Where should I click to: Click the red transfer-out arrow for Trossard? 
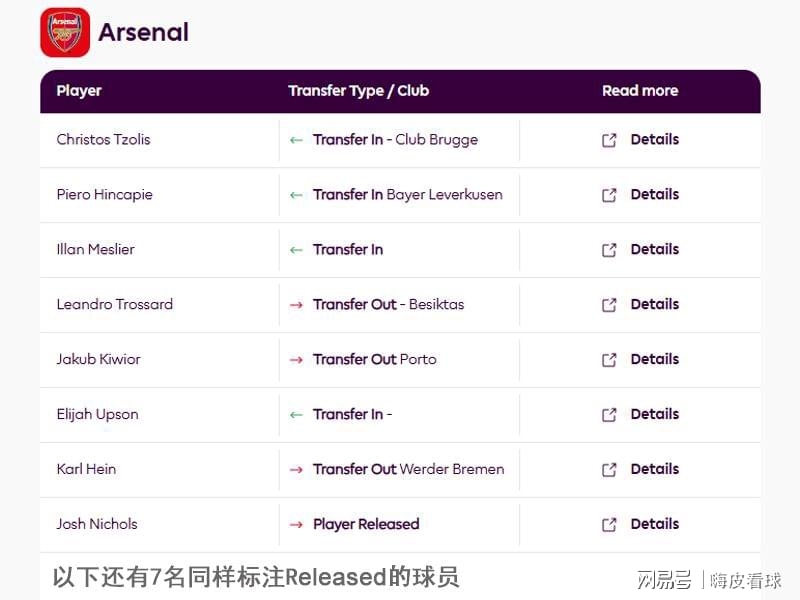[296, 305]
